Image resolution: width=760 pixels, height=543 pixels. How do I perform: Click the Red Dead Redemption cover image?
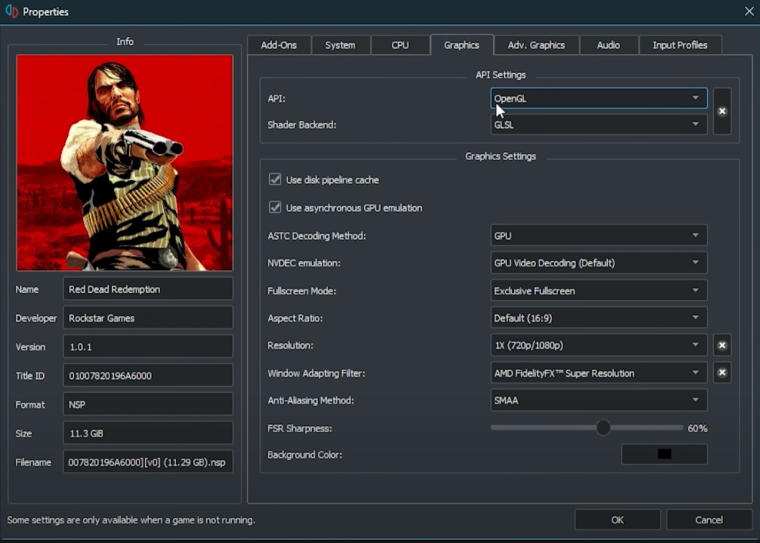click(x=125, y=162)
